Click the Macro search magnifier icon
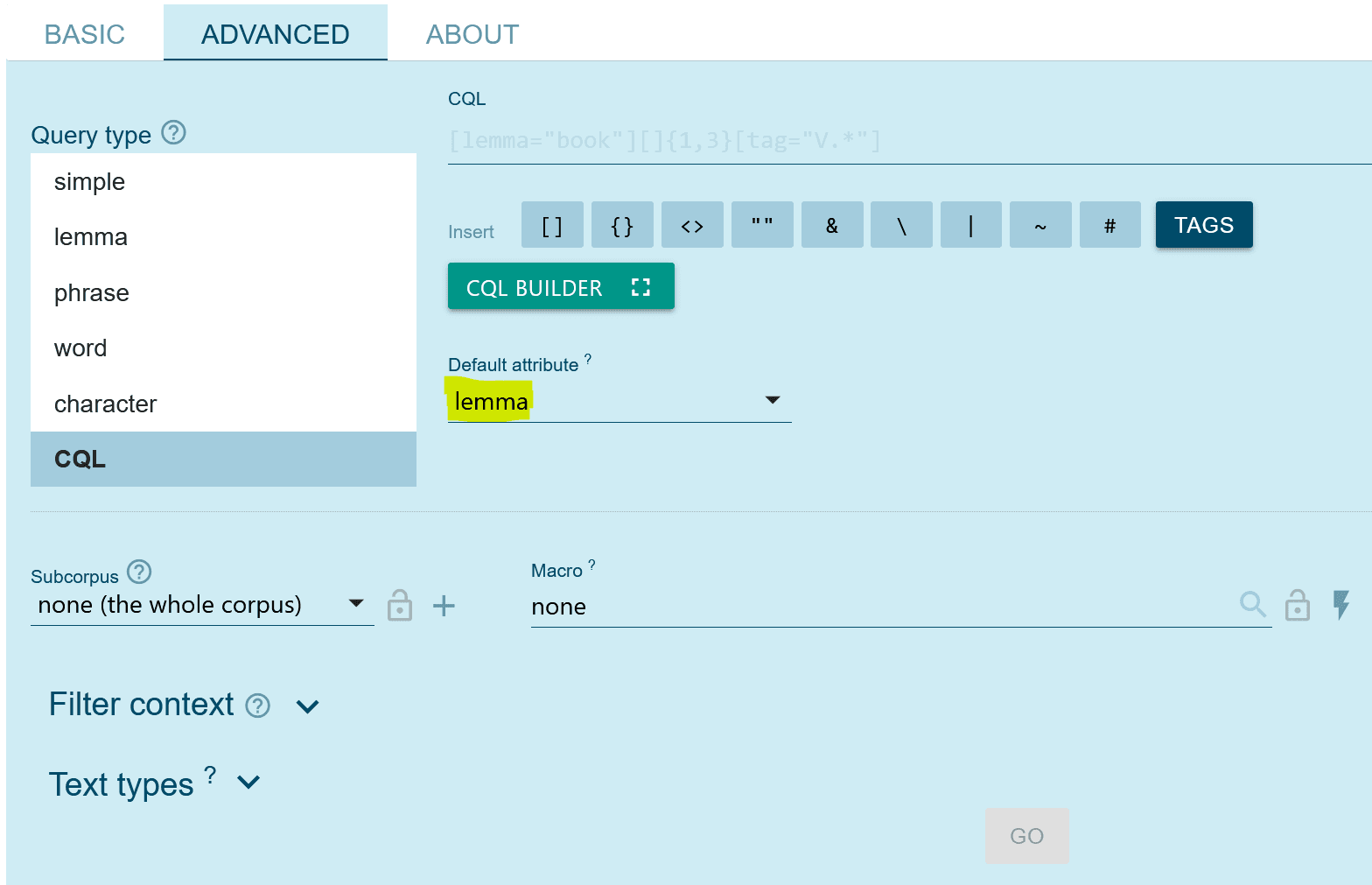Screen dimensions: 1372x885 point(1253,604)
